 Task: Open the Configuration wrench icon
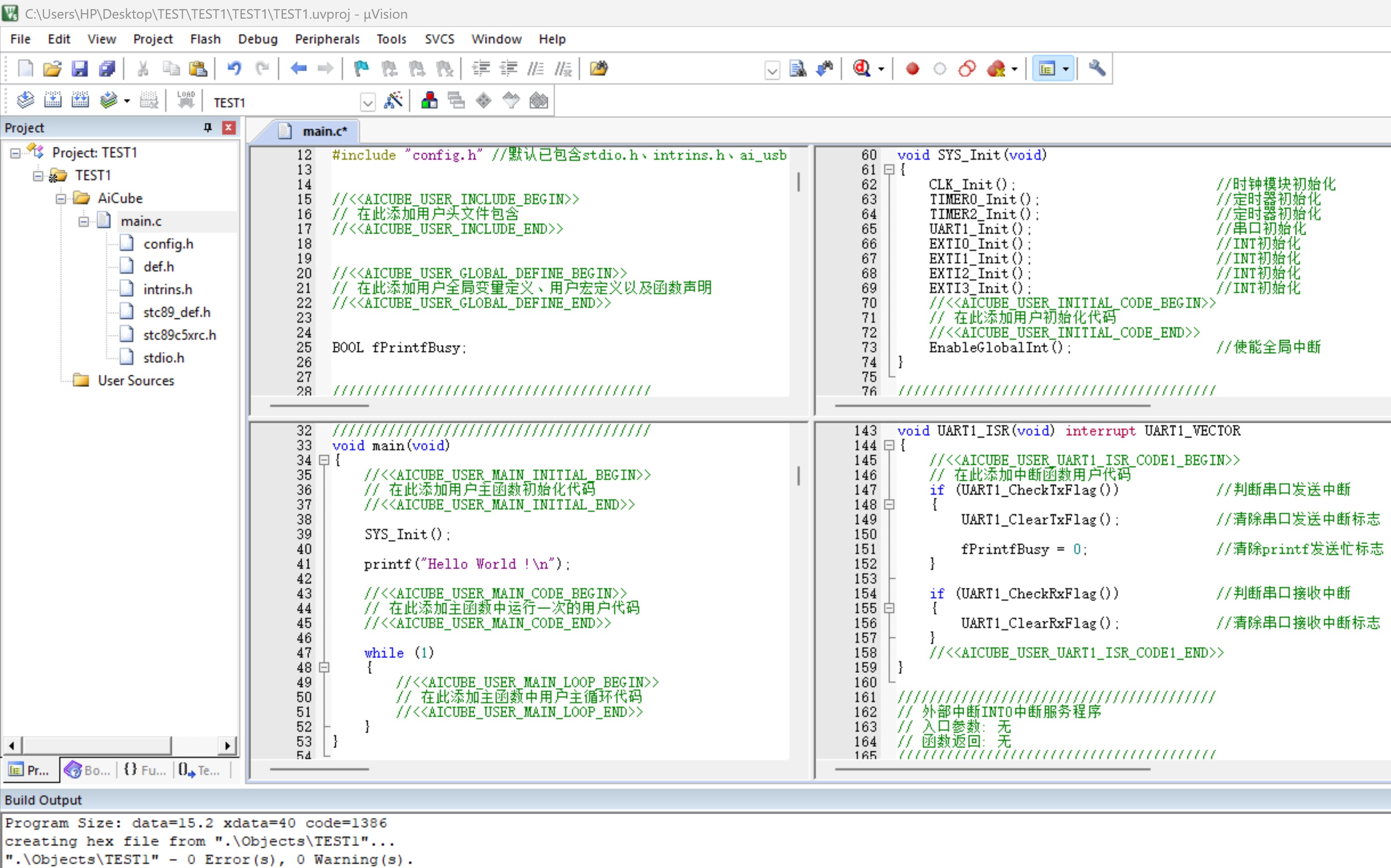coord(1097,69)
